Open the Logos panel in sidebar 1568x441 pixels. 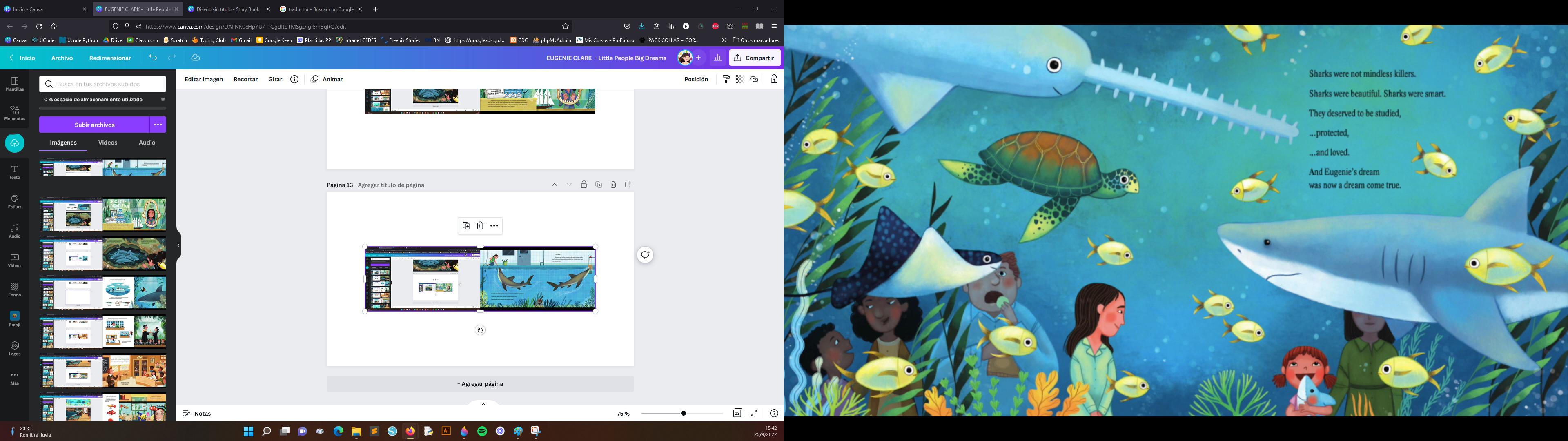click(15, 348)
